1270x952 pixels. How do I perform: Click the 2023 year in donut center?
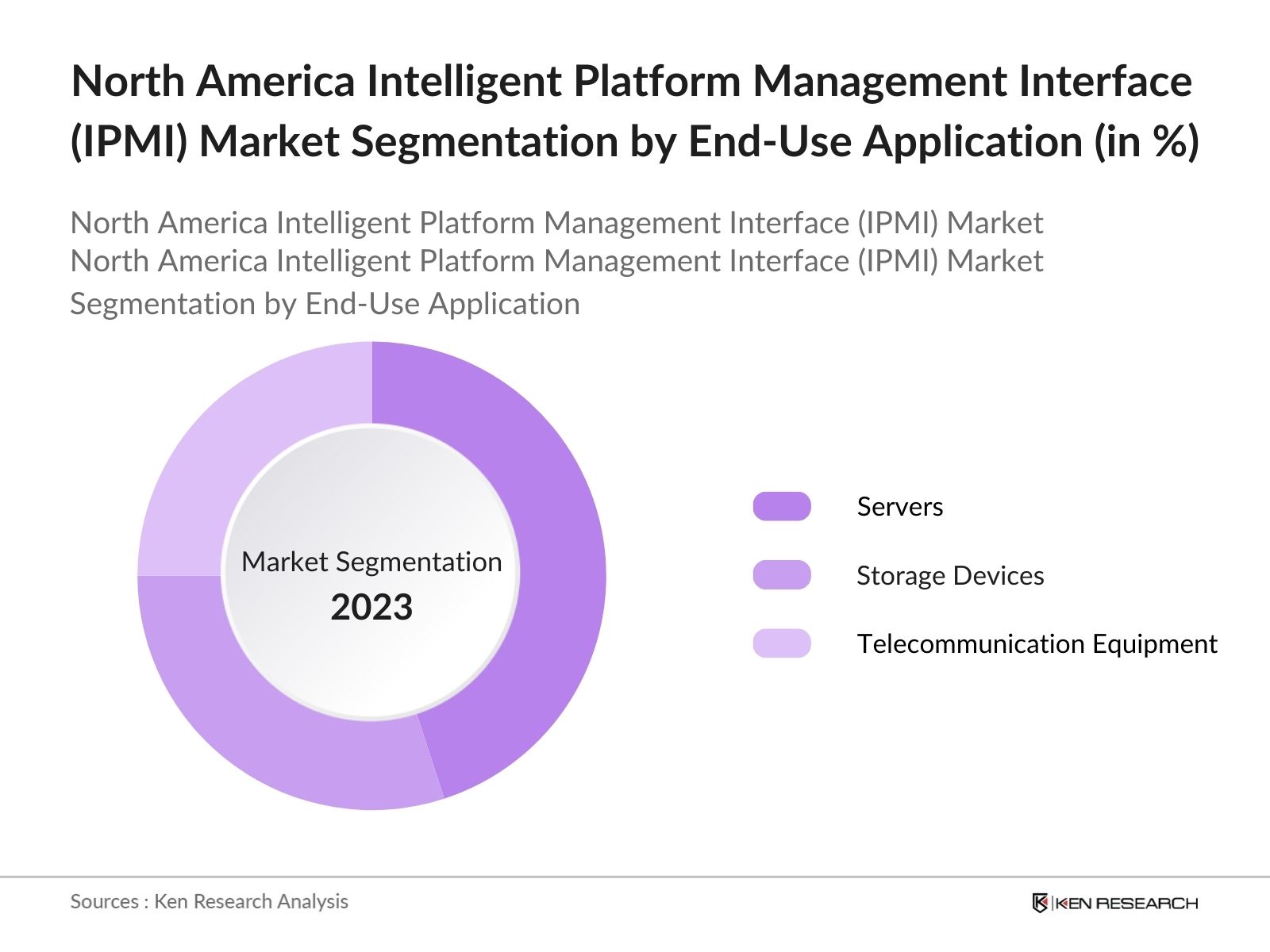(x=371, y=608)
